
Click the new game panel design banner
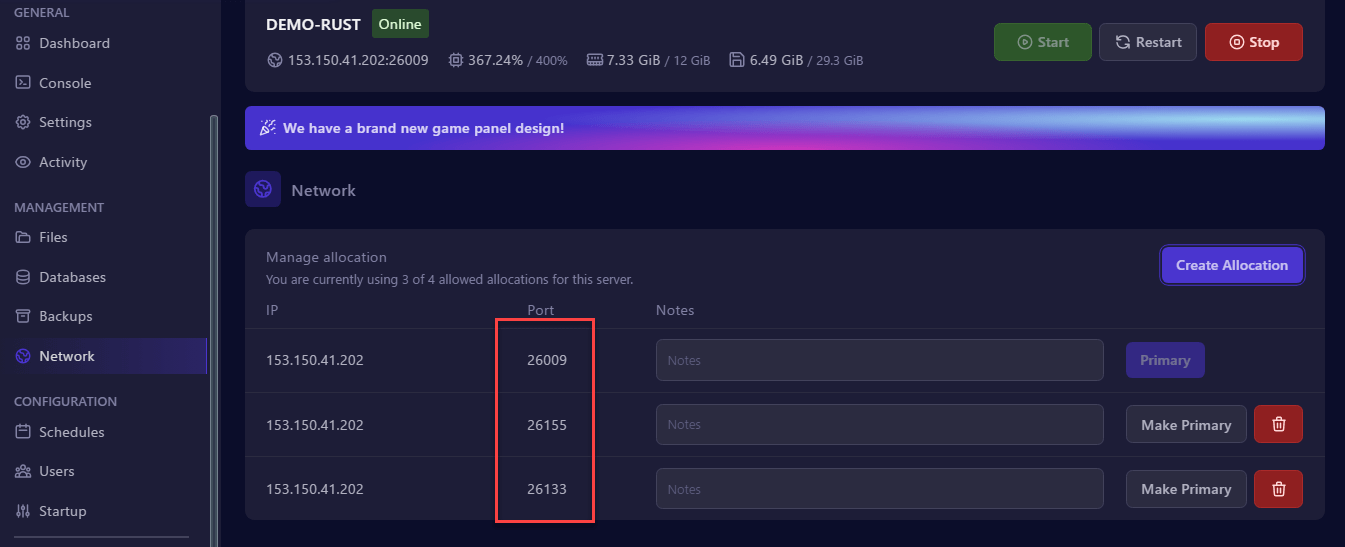(785, 128)
